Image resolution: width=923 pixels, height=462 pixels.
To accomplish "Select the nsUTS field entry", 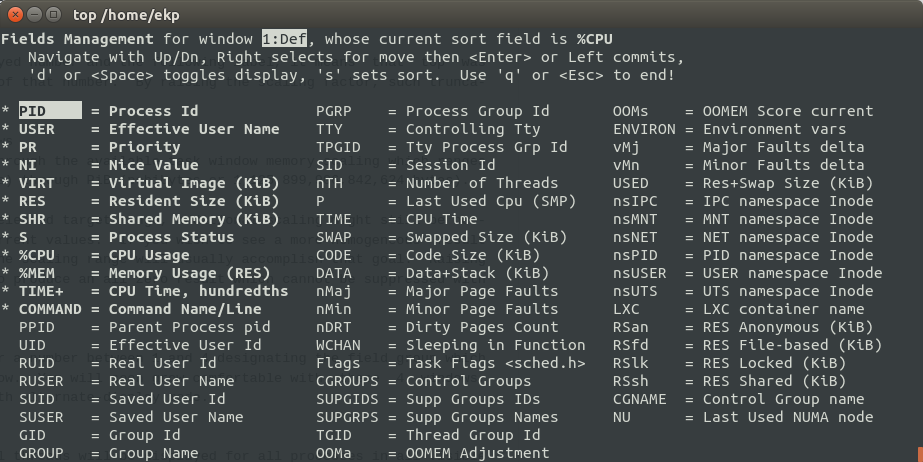I will tap(743, 291).
